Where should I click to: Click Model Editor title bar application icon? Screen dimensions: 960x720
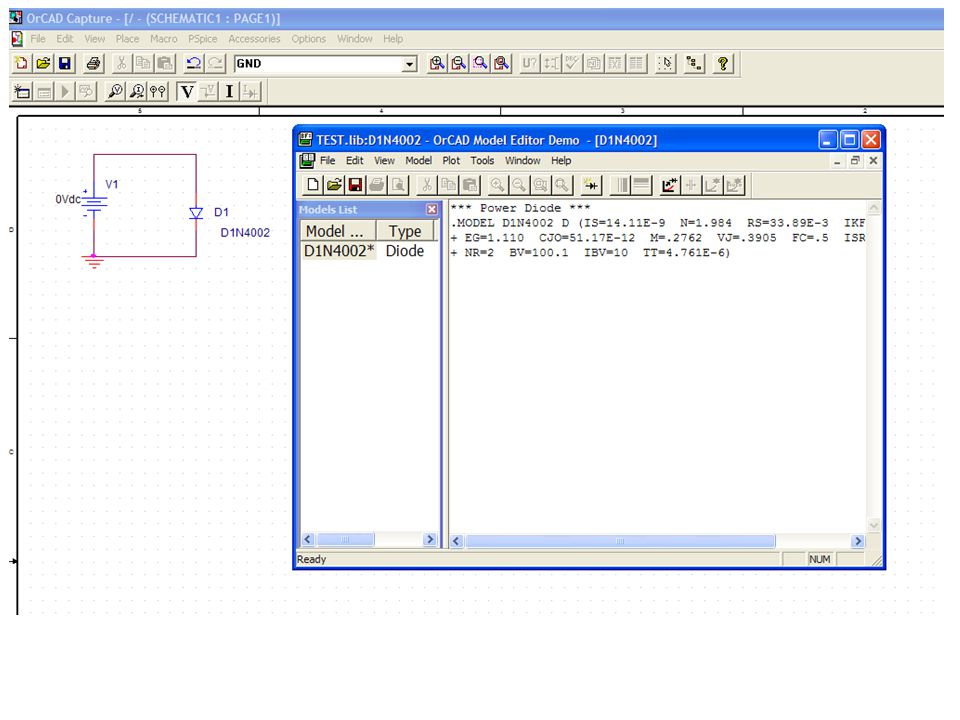point(305,140)
